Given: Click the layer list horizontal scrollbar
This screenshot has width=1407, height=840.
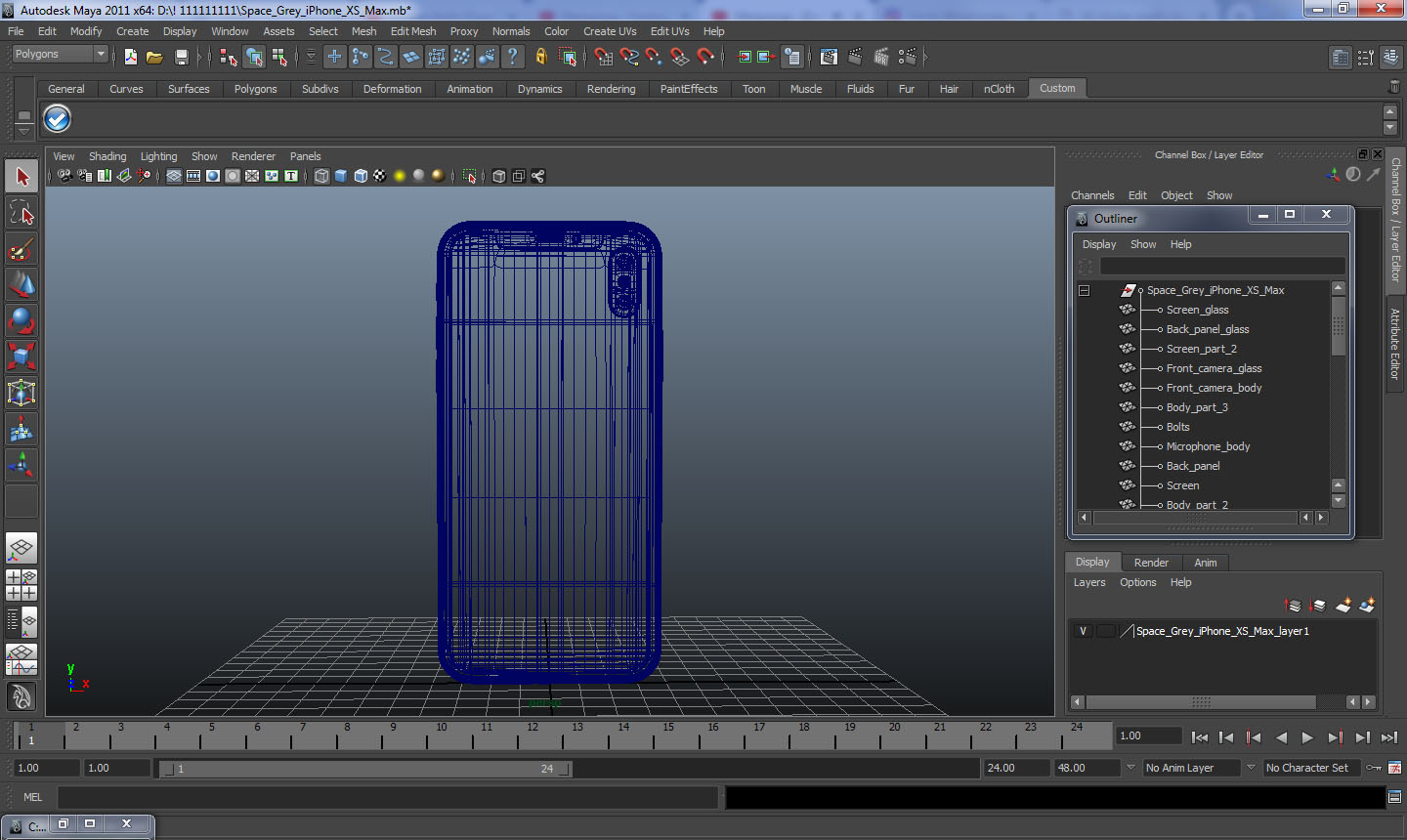Looking at the screenshot, I should coord(1201,702).
